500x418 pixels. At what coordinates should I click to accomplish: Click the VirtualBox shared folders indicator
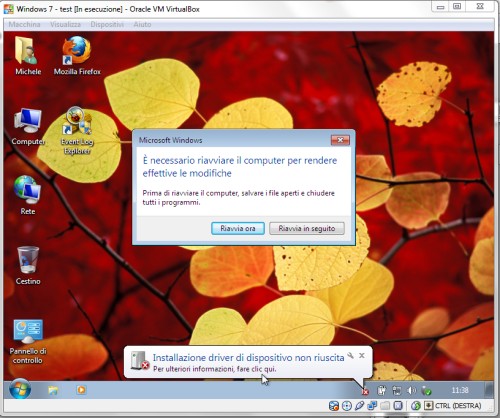coord(385,406)
